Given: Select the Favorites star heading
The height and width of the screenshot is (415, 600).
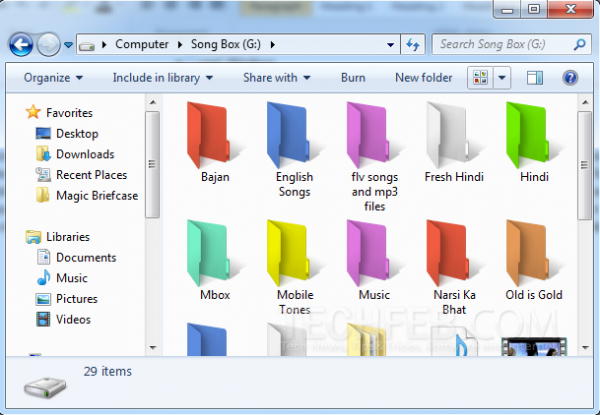Looking at the screenshot, I should point(59,112).
